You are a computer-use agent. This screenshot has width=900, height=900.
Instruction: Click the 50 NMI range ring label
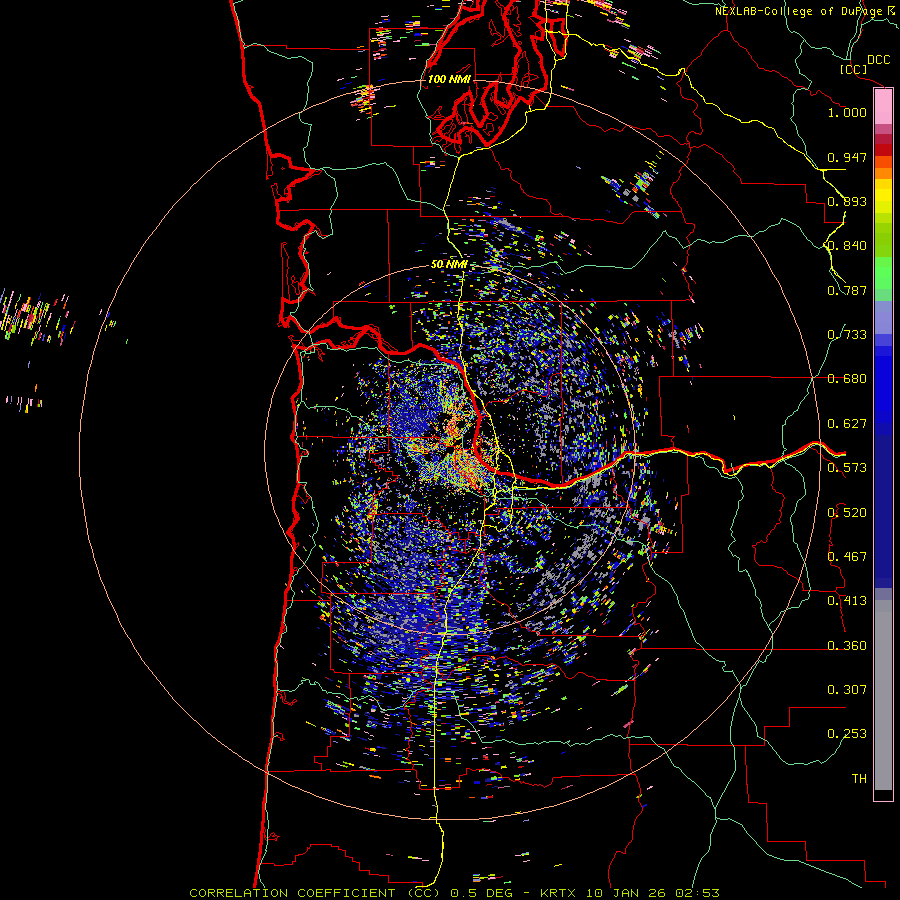coord(449,265)
